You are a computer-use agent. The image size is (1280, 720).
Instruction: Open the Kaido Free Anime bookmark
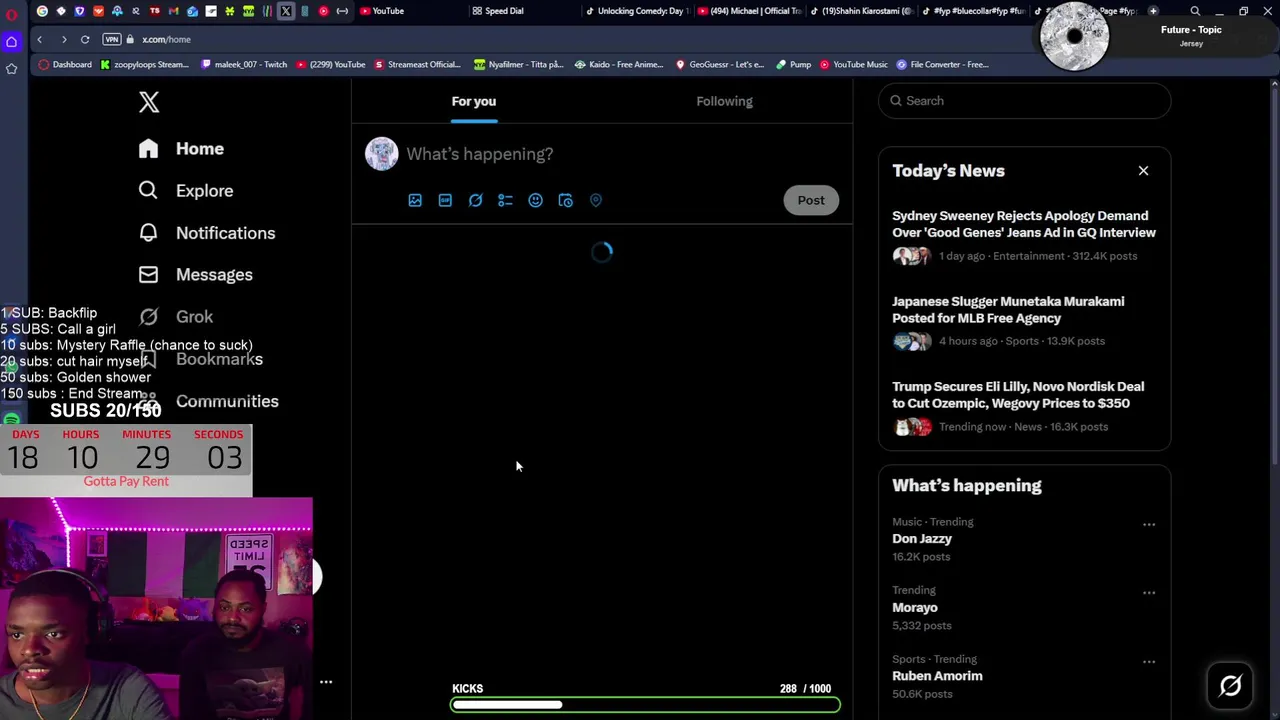(x=619, y=64)
